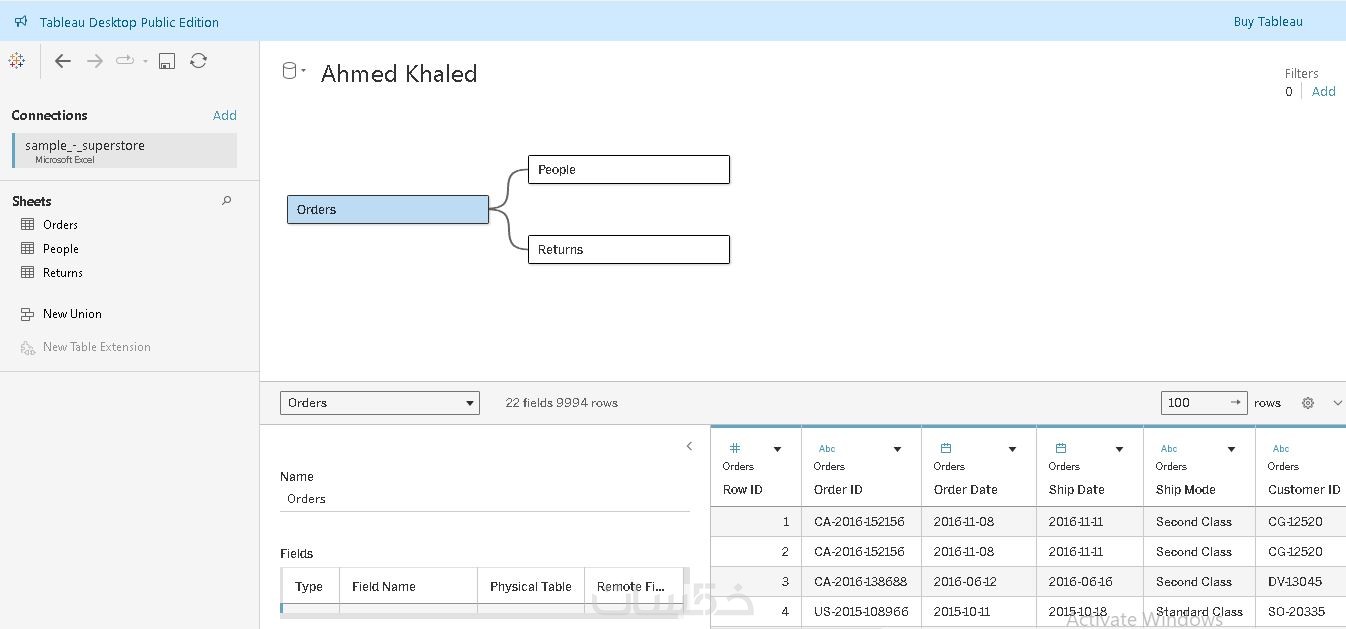This screenshot has height=629, width=1346.
Task: Click the megaphone icon in title banner
Action: coord(21,21)
